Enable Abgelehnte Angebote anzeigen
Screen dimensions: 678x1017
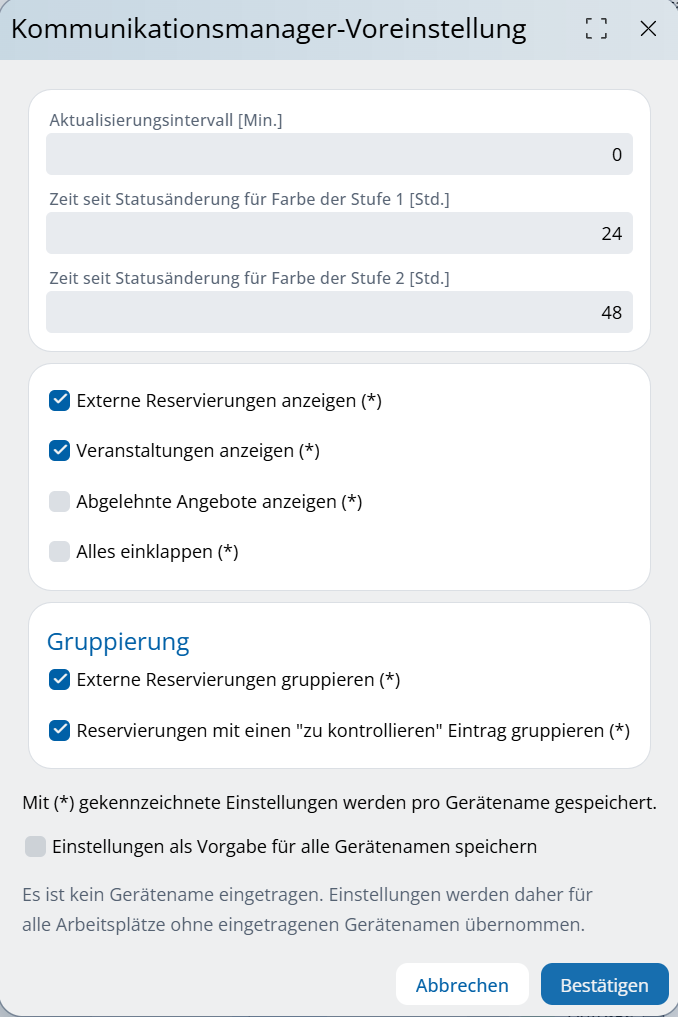point(60,501)
